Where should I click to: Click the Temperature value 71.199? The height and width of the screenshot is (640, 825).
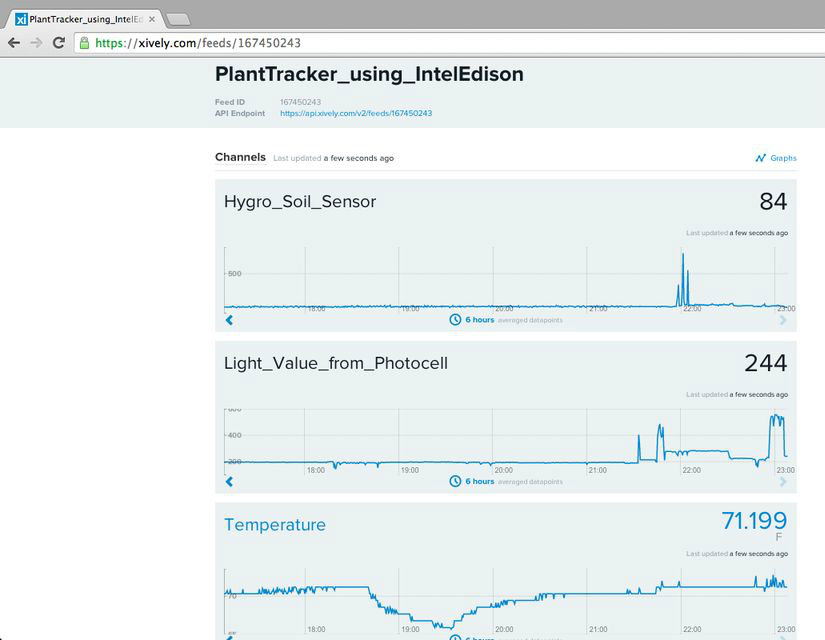coord(754,521)
